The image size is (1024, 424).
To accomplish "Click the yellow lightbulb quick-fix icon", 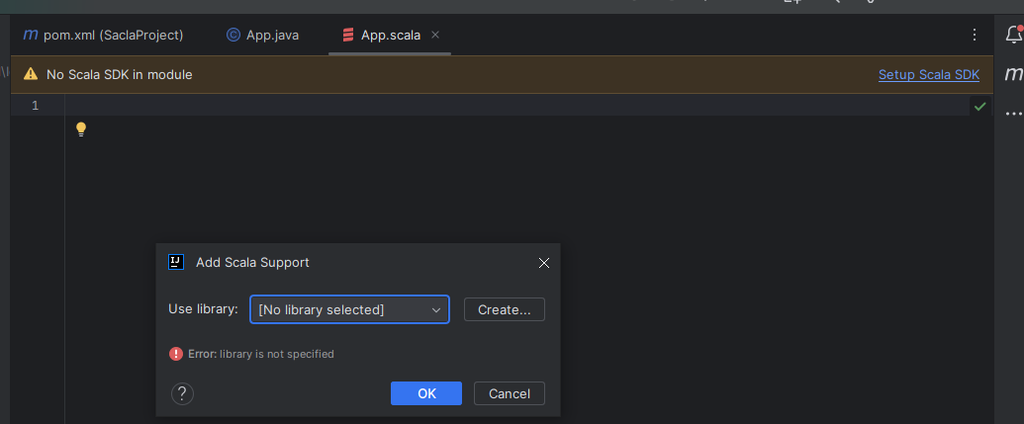I will tap(81, 129).
